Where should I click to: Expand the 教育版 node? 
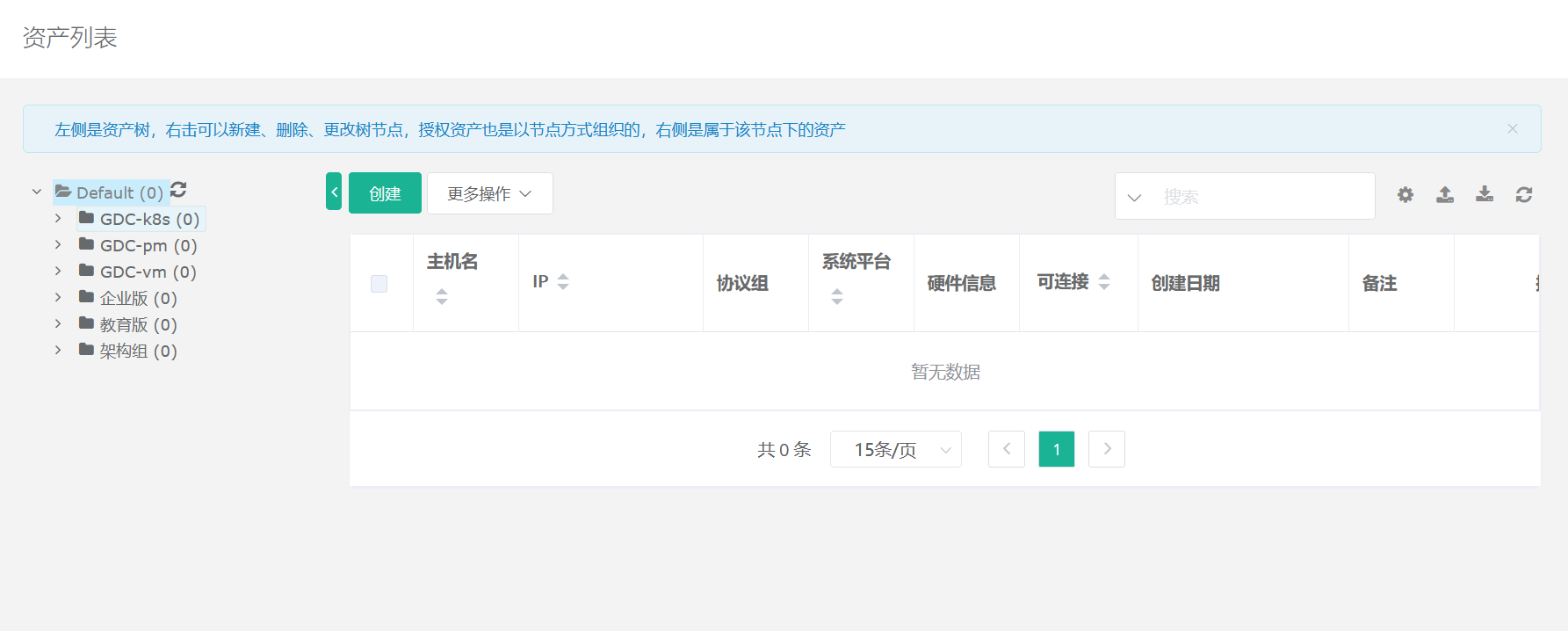pyautogui.click(x=58, y=323)
